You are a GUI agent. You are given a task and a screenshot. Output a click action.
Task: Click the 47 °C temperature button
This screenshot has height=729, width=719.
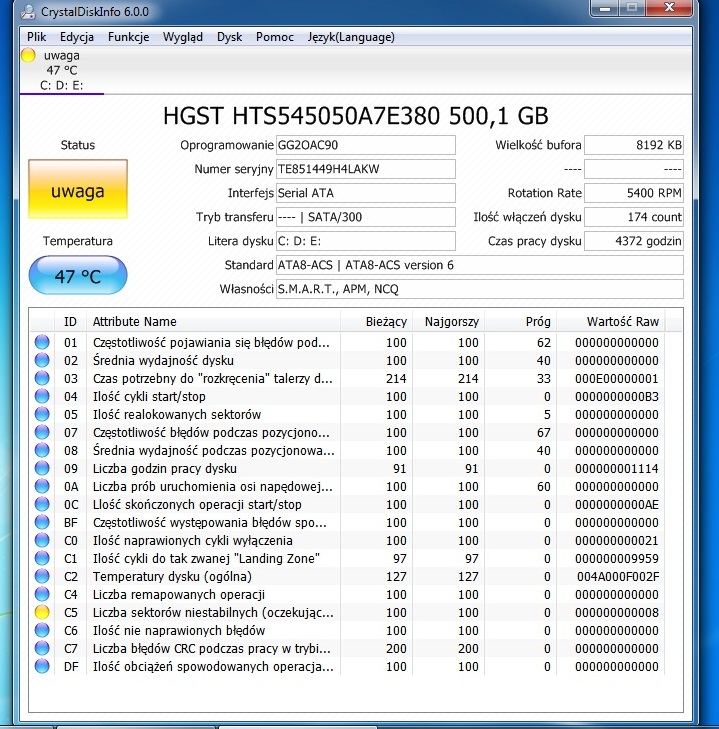[78, 275]
